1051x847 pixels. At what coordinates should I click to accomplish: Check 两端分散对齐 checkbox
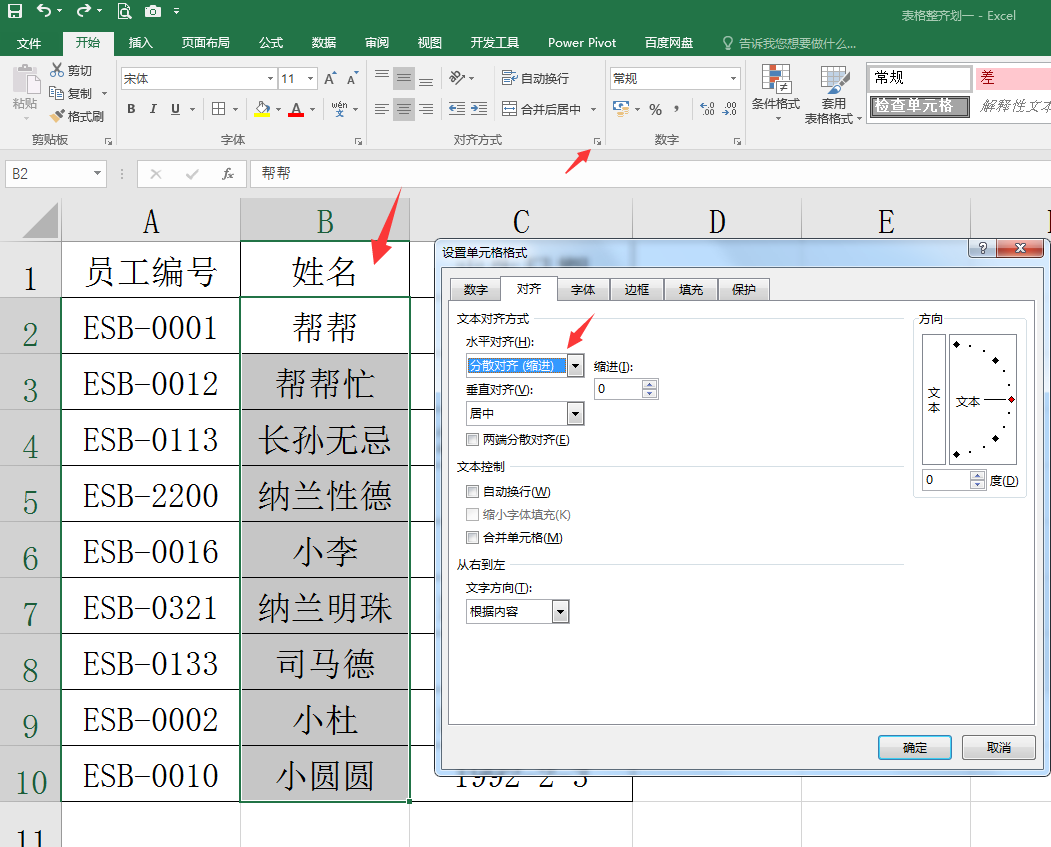click(473, 440)
